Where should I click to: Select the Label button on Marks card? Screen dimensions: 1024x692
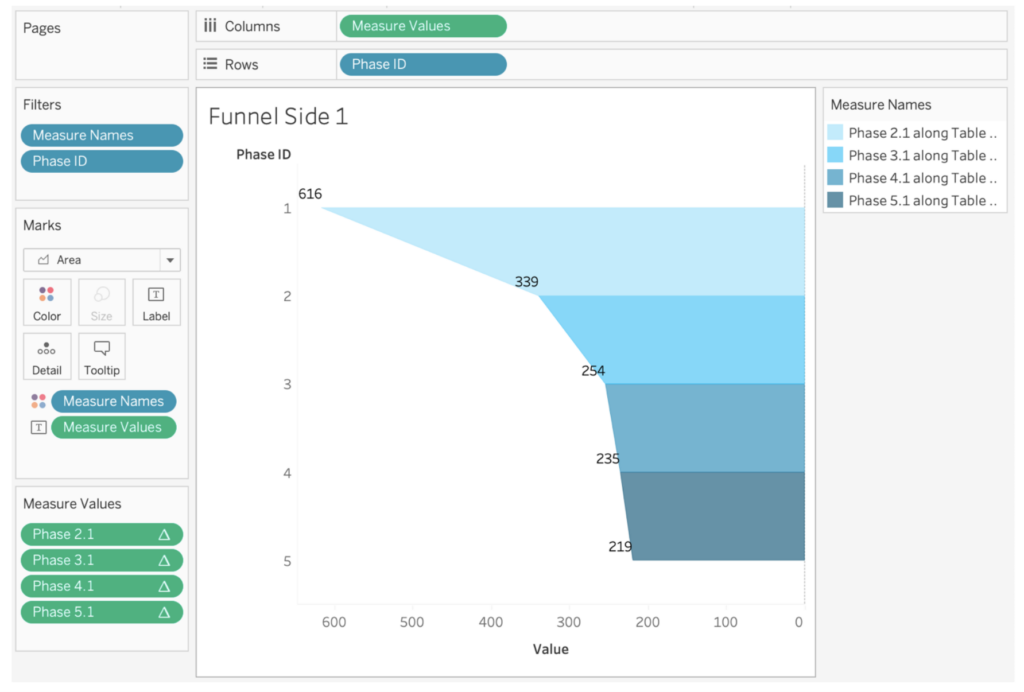[x=156, y=302]
